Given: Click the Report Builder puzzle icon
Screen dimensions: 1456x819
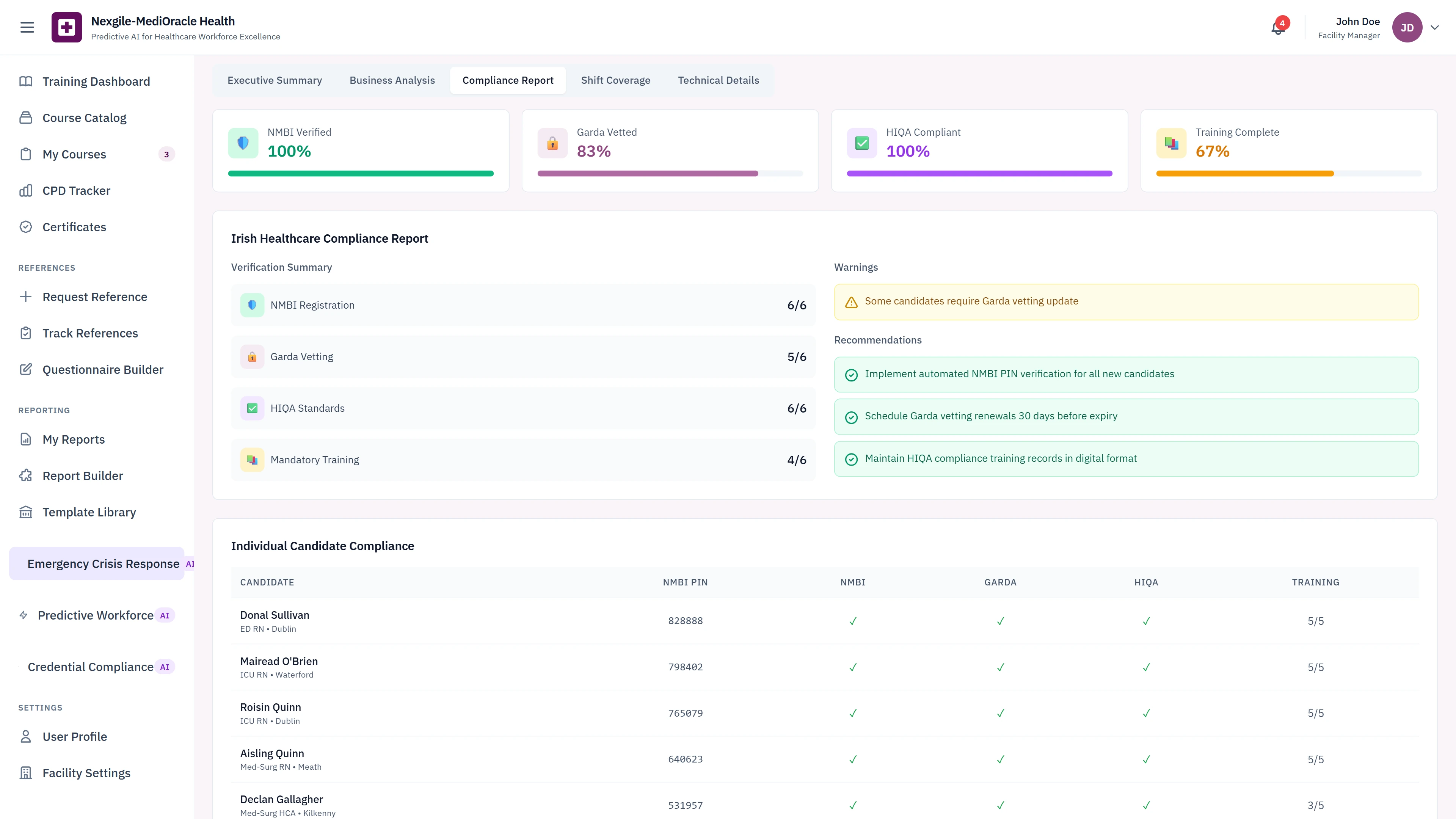Looking at the screenshot, I should [x=25, y=475].
